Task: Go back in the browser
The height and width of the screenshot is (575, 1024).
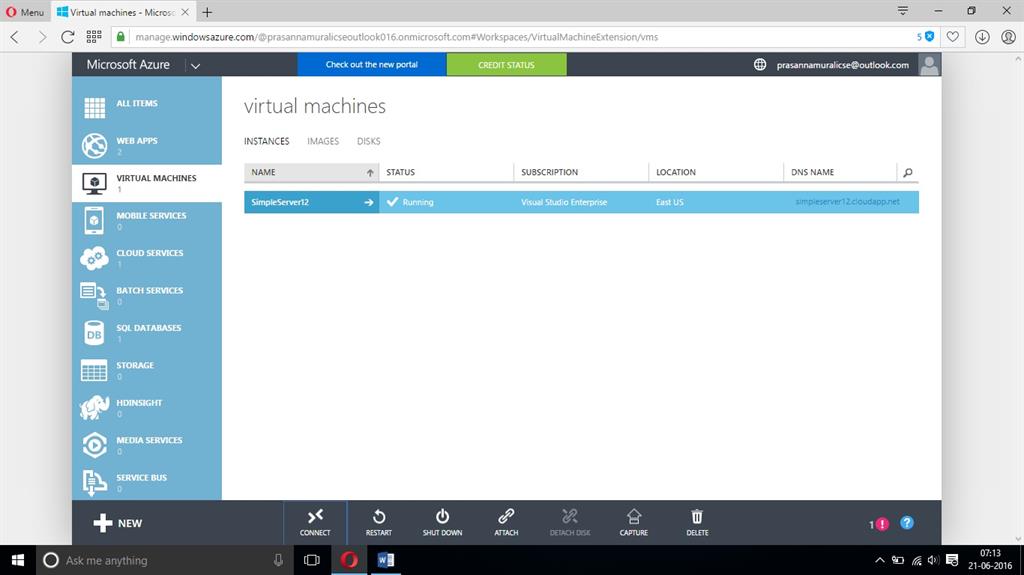Action: pos(15,37)
